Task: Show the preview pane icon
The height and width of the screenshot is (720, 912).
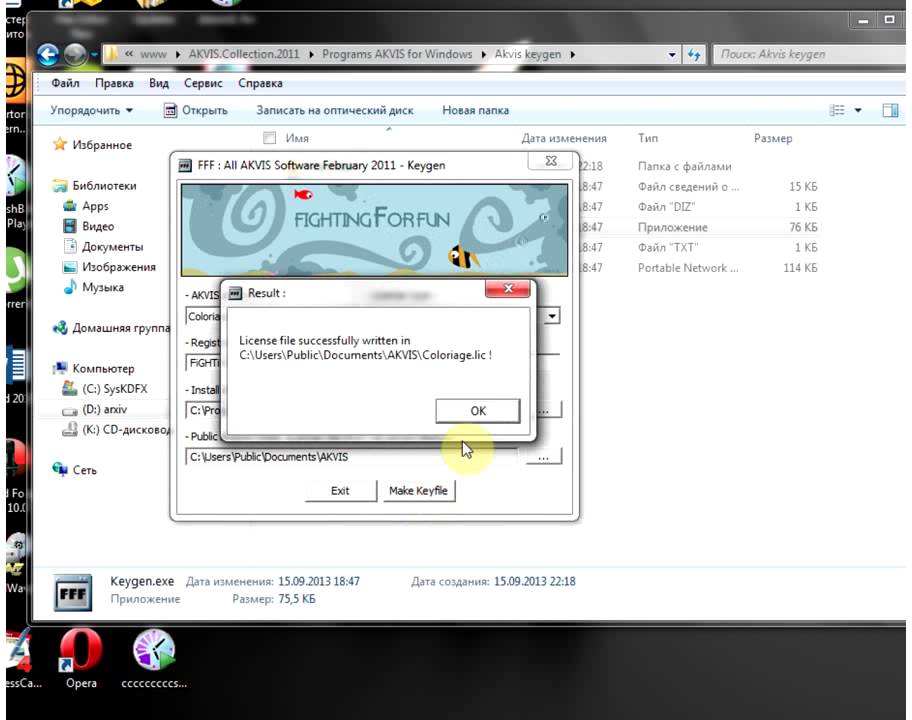Action: click(890, 110)
